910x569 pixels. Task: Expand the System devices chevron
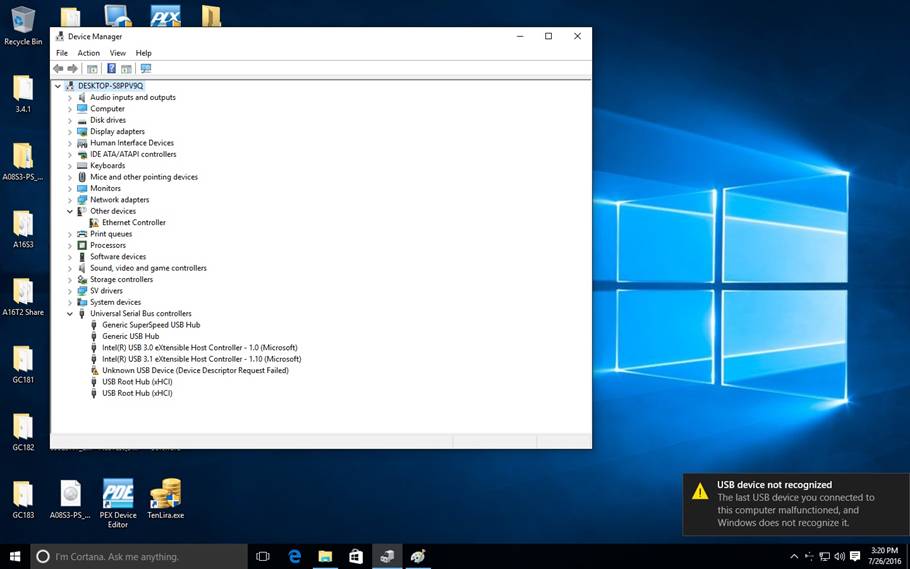tap(70, 302)
